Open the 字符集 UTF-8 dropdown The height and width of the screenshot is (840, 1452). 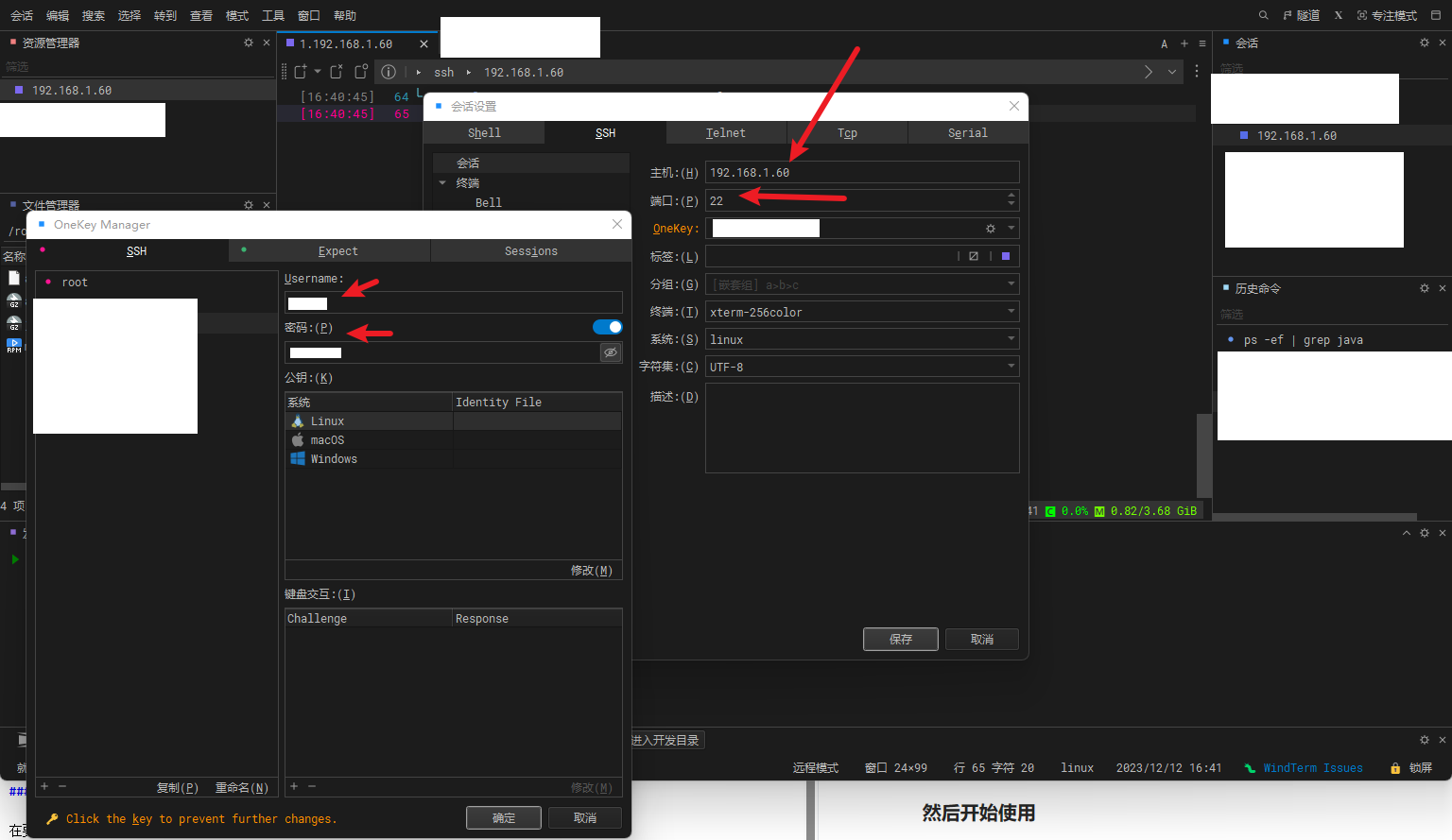(1011, 366)
